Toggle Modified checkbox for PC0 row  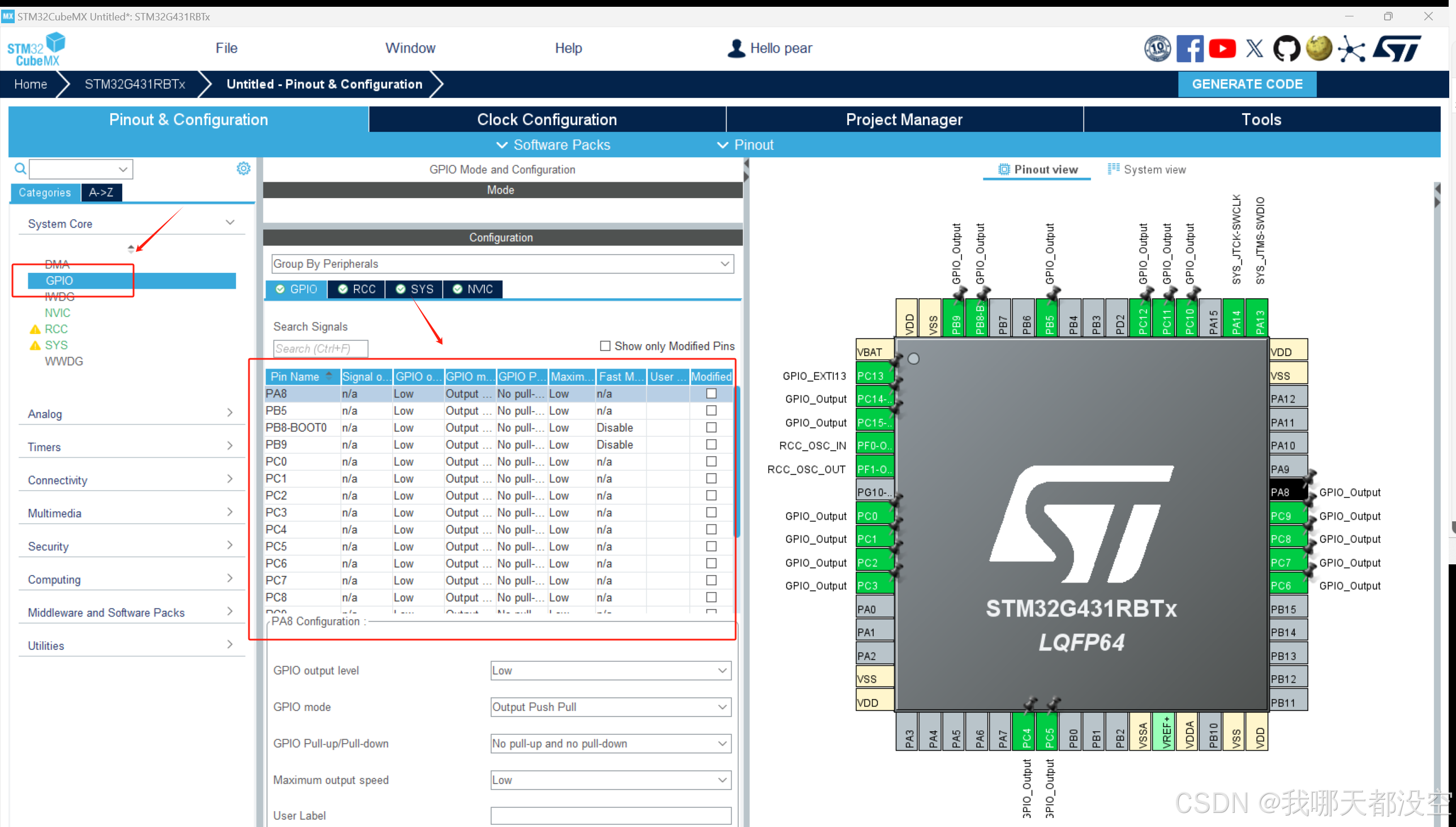[711, 462]
